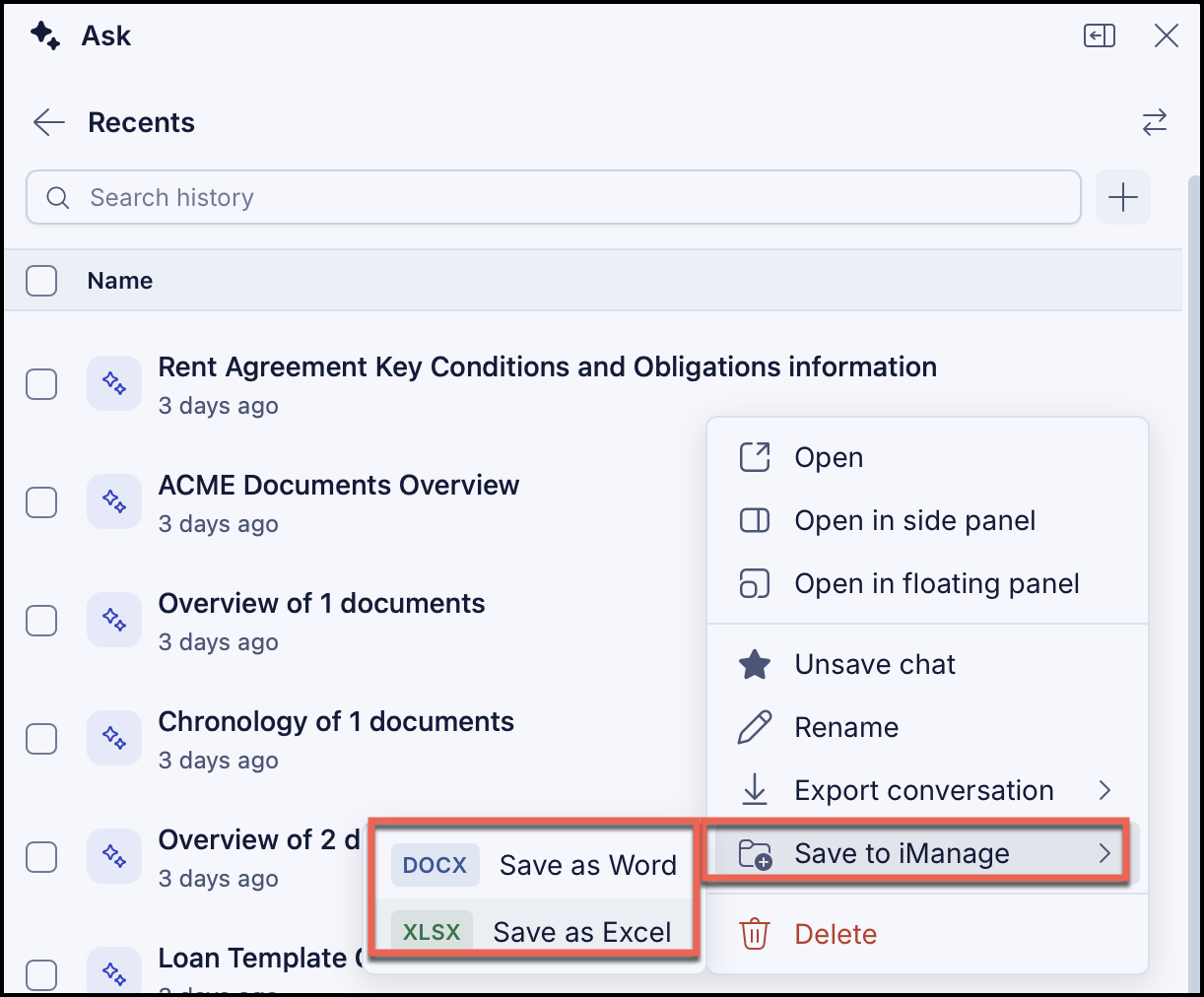This screenshot has height=997, width=1204.
Task: Click the Loan Template chat icon
Action: click(114, 972)
